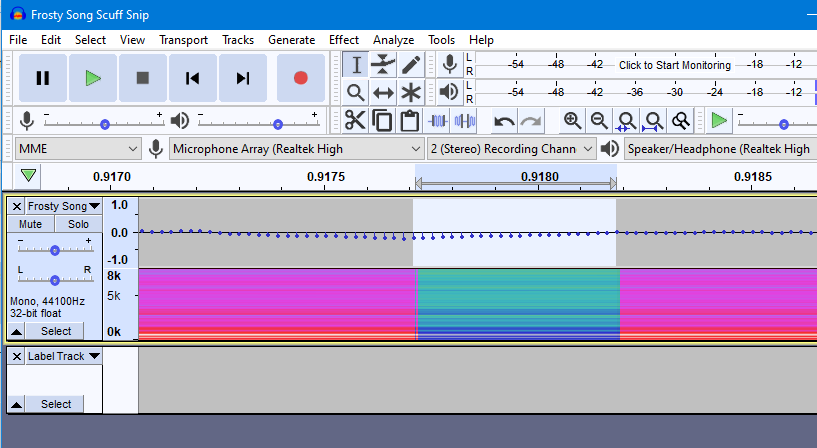817x448 pixels.
Task: Open the Select menu
Action: (90, 40)
